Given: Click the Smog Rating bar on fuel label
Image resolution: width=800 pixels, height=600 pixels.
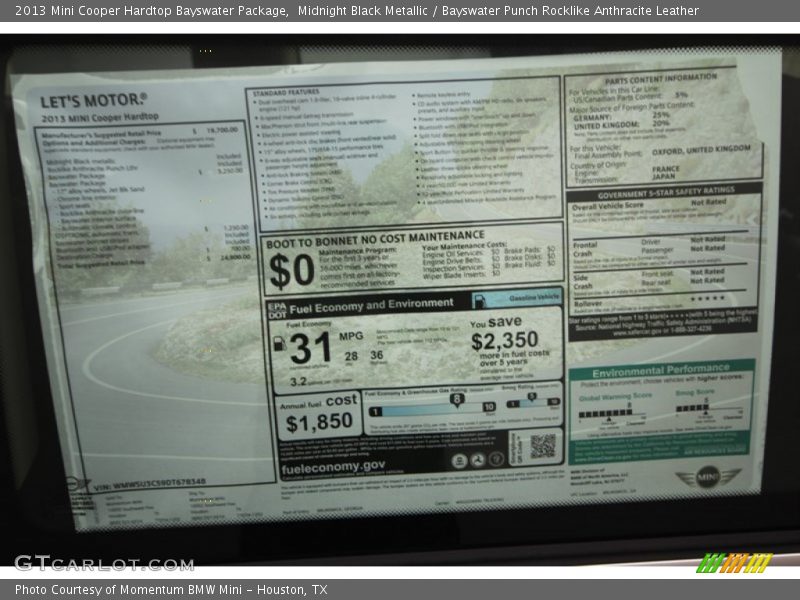Looking at the screenshot, I should tap(532, 404).
